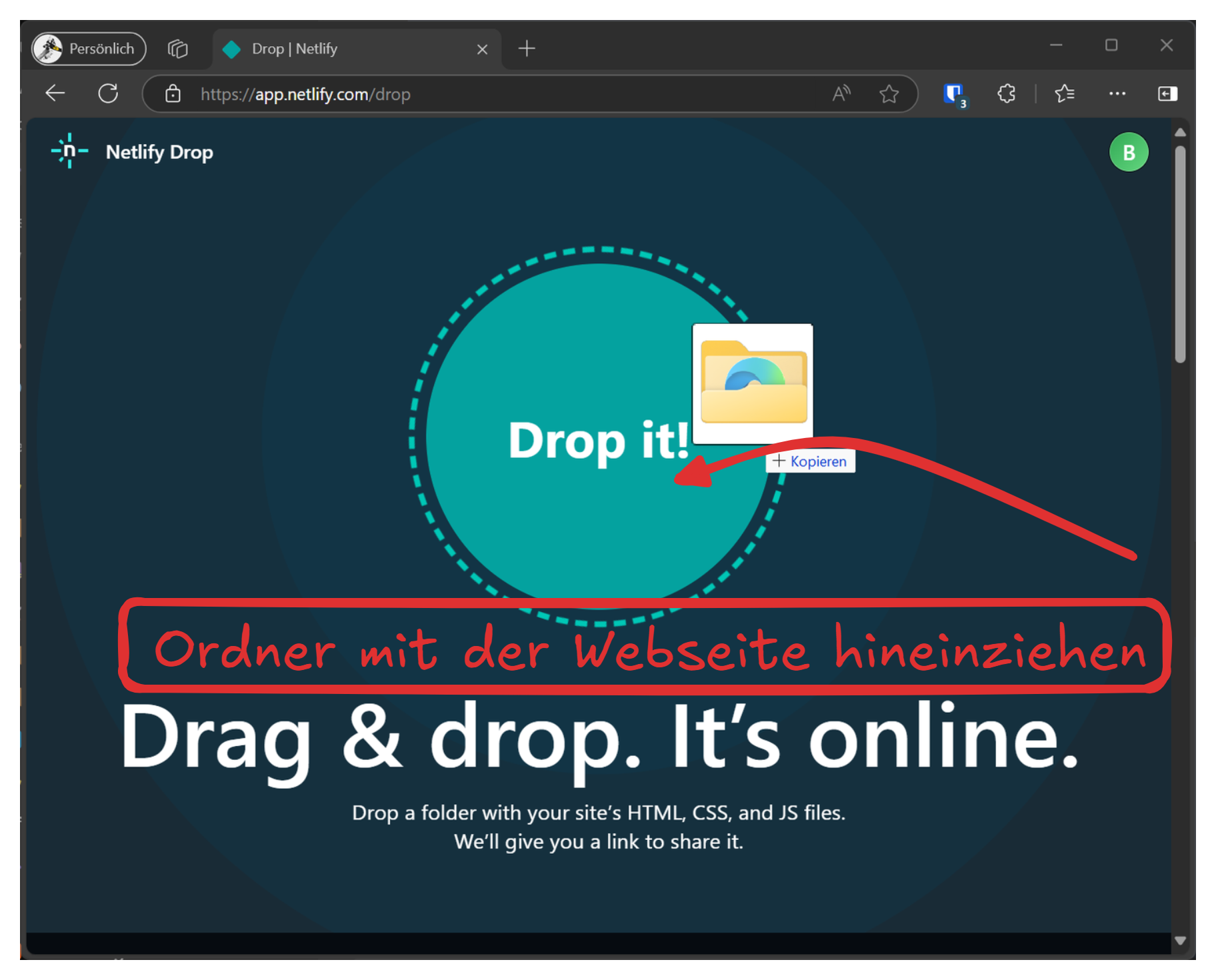Screen dimensions: 1216x980
Task: Add page to favorites with star icon
Action: [x=889, y=94]
